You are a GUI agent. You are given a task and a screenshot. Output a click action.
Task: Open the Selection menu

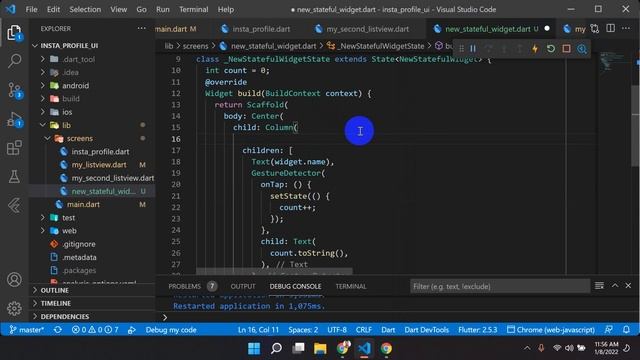click(x=85, y=9)
